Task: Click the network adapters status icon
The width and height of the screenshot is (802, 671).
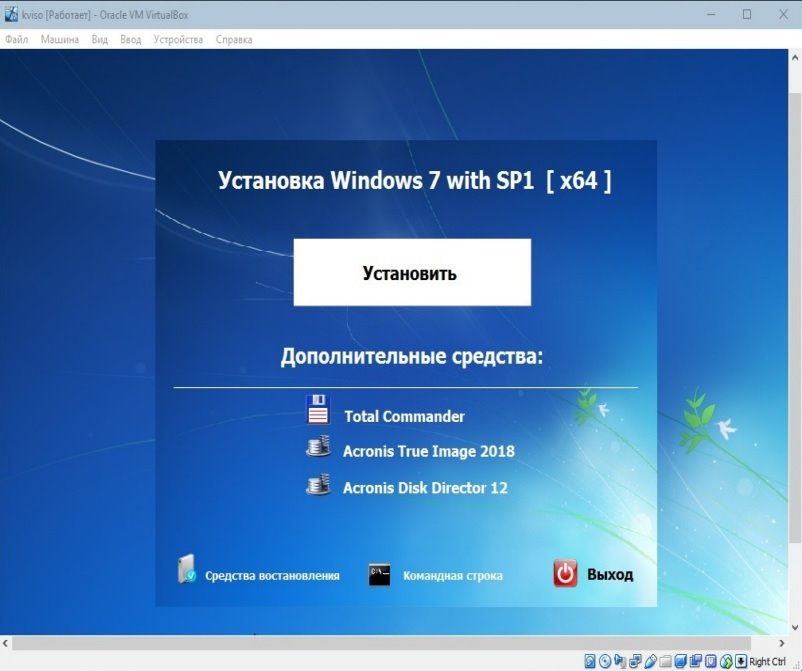Action: click(x=635, y=661)
